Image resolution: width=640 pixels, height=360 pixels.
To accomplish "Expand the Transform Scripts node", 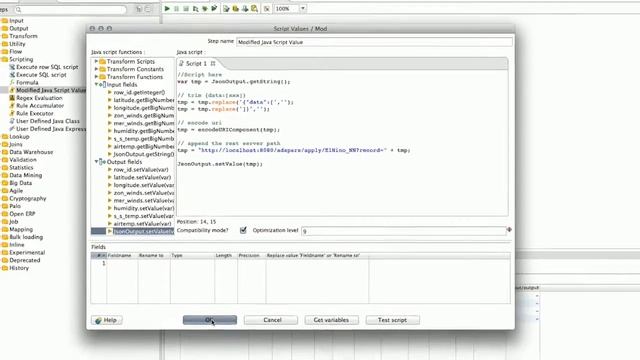I will click(96, 61).
